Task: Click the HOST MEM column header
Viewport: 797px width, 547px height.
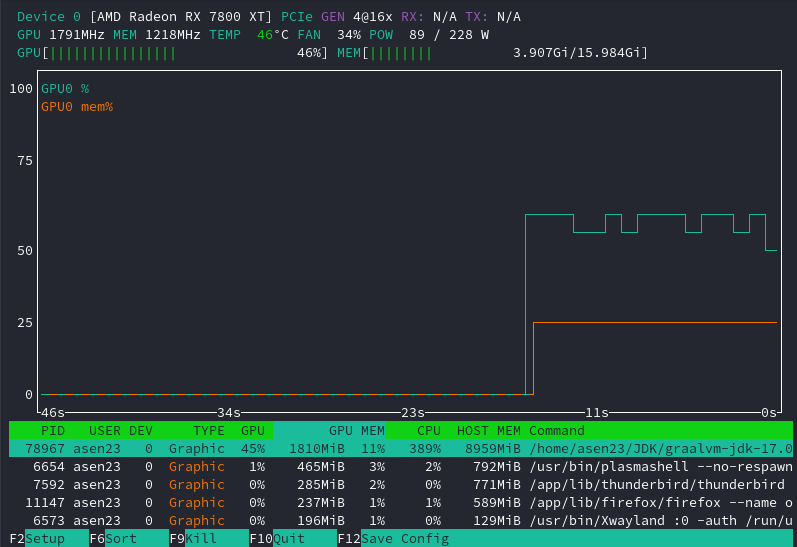Action: 488,431
